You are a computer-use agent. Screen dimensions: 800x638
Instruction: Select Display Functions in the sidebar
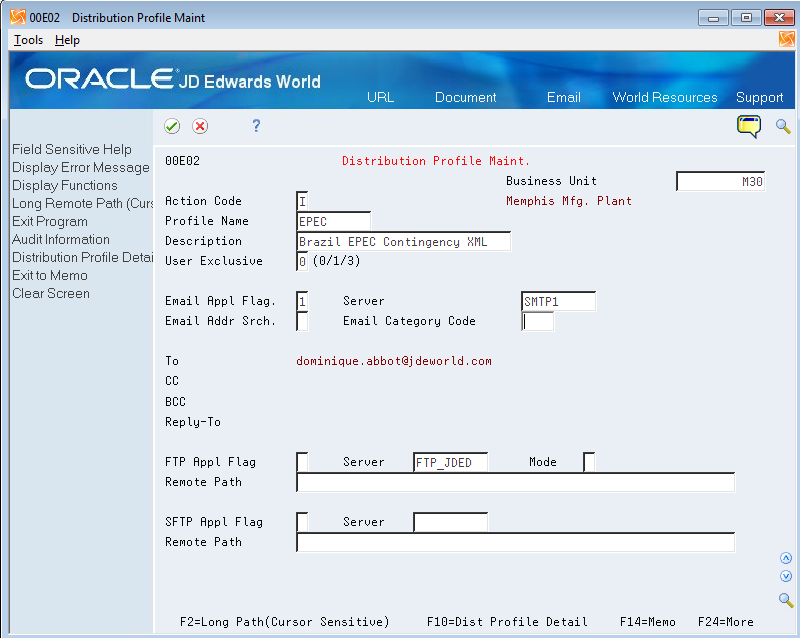point(65,185)
